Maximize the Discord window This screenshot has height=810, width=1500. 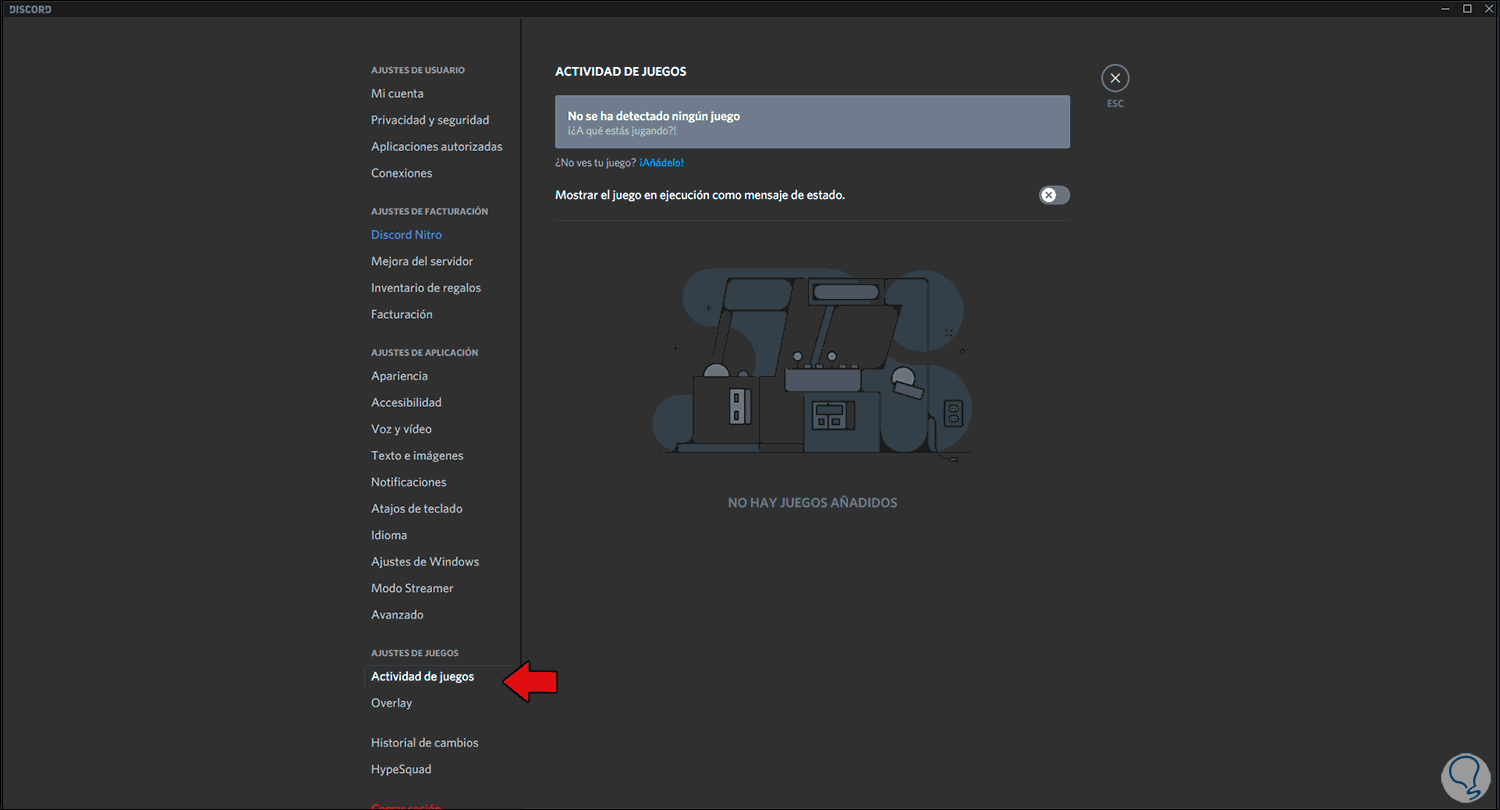coord(1467,9)
